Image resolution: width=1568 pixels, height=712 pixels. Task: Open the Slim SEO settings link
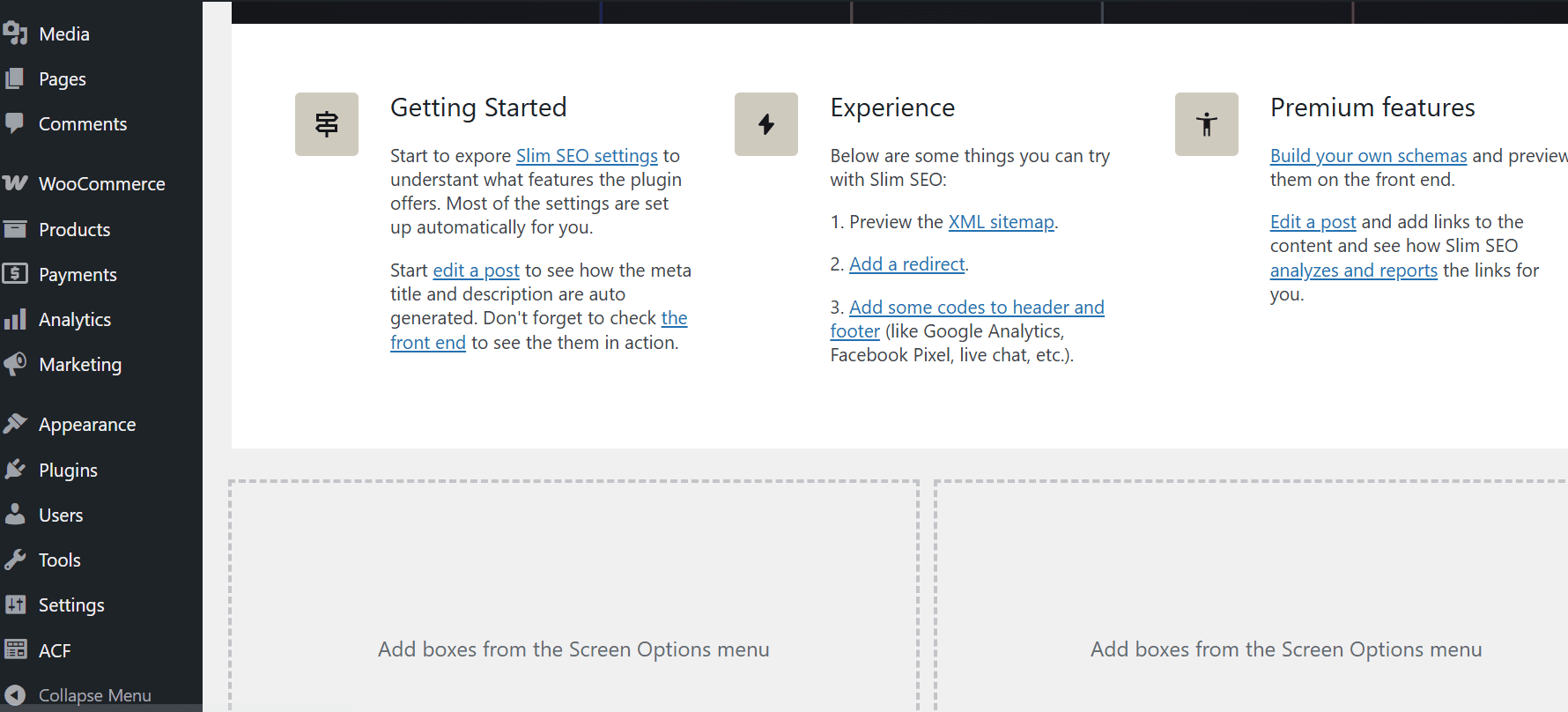tap(587, 156)
